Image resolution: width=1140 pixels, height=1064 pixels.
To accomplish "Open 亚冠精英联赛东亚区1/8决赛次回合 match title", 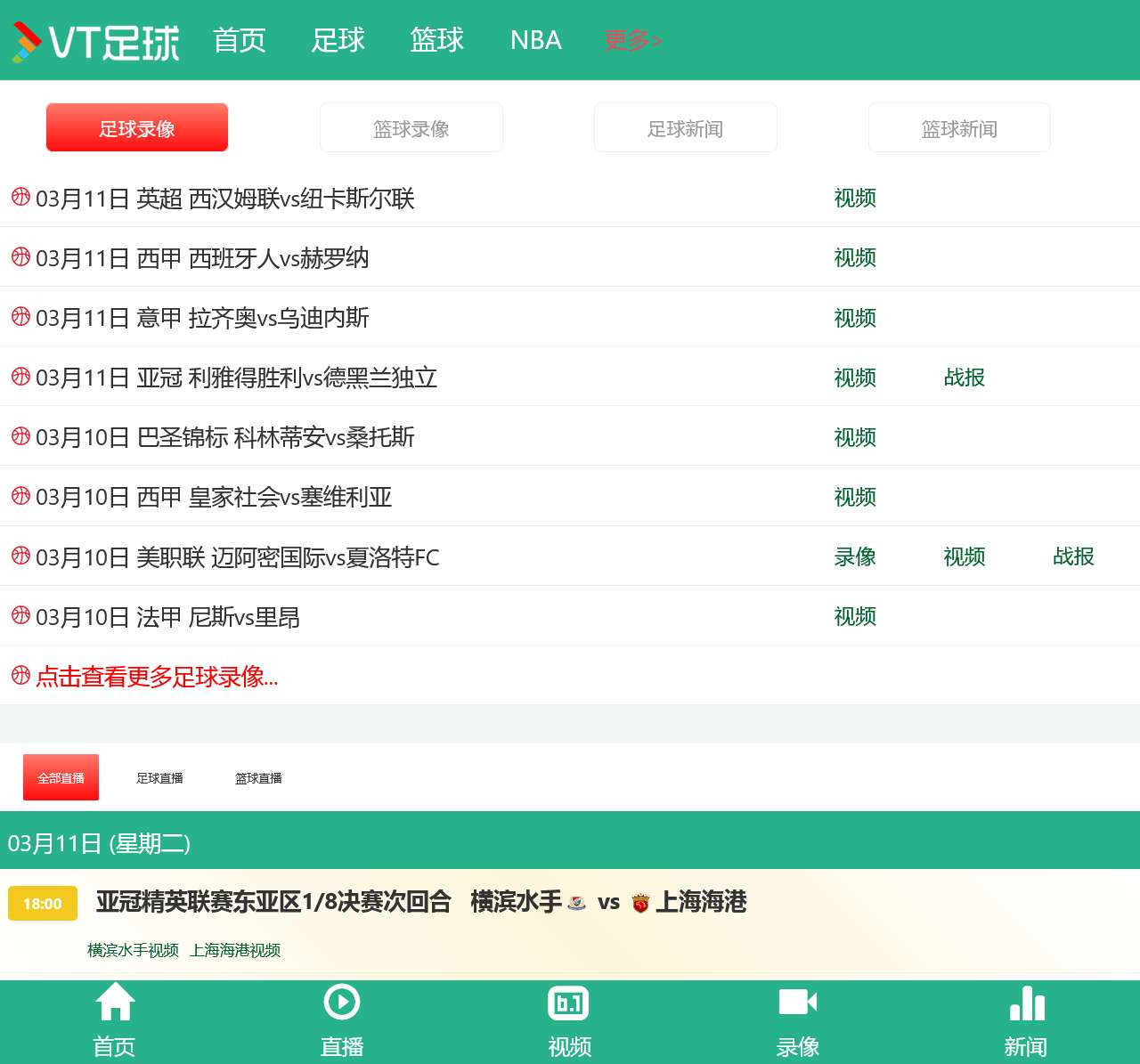I will (273, 902).
